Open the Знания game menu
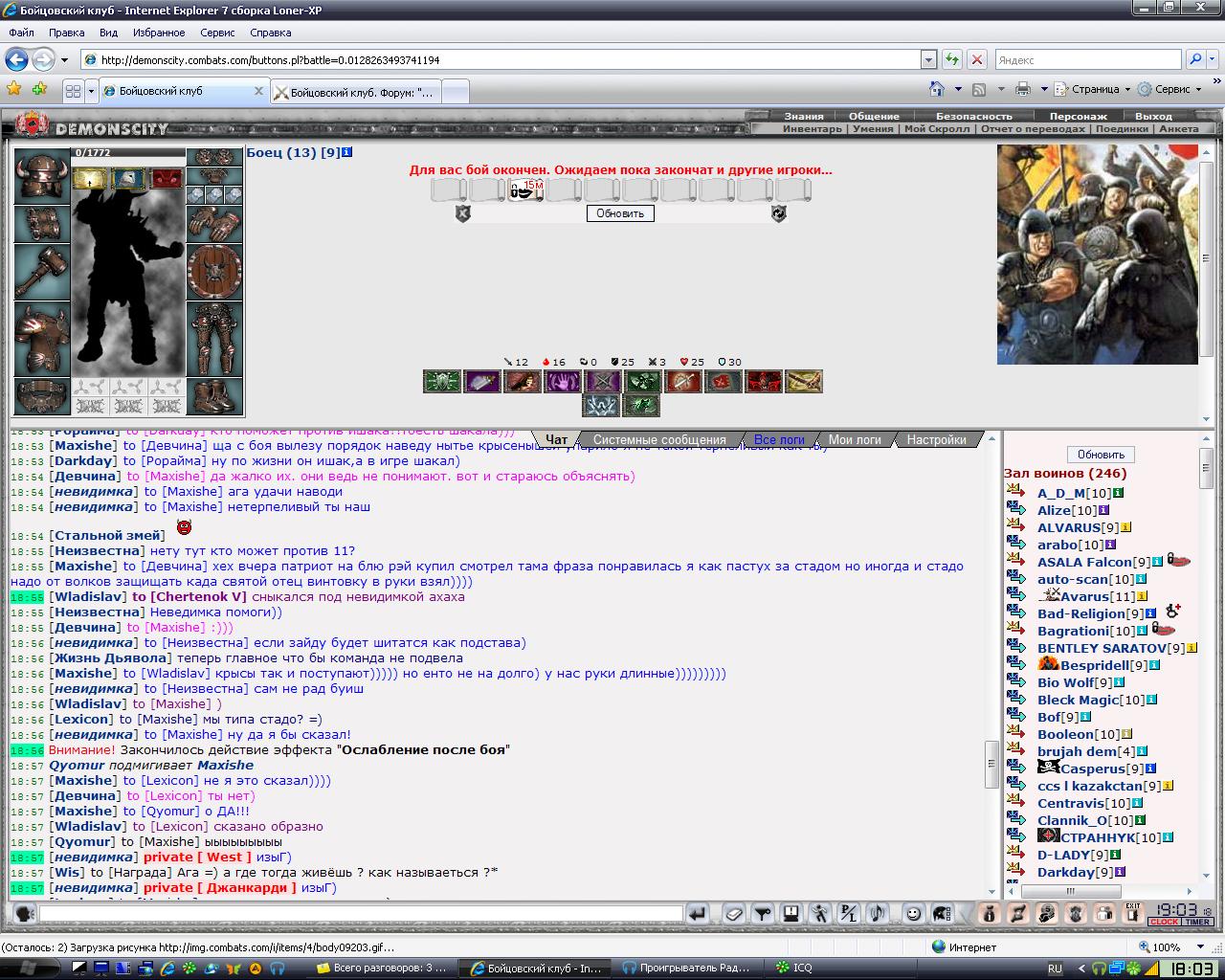1225x980 pixels. click(x=804, y=116)
